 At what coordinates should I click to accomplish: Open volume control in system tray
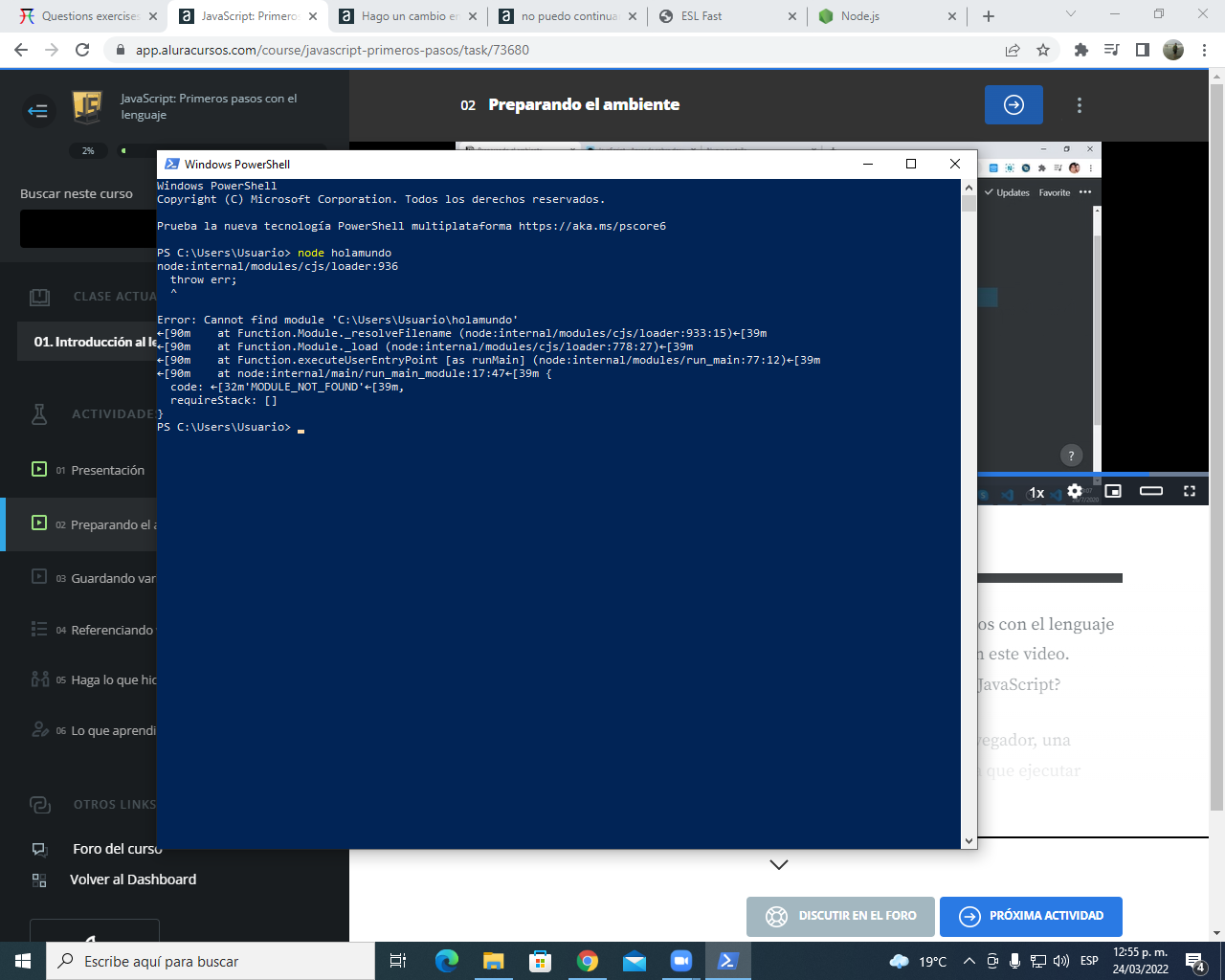(1061, 961)
